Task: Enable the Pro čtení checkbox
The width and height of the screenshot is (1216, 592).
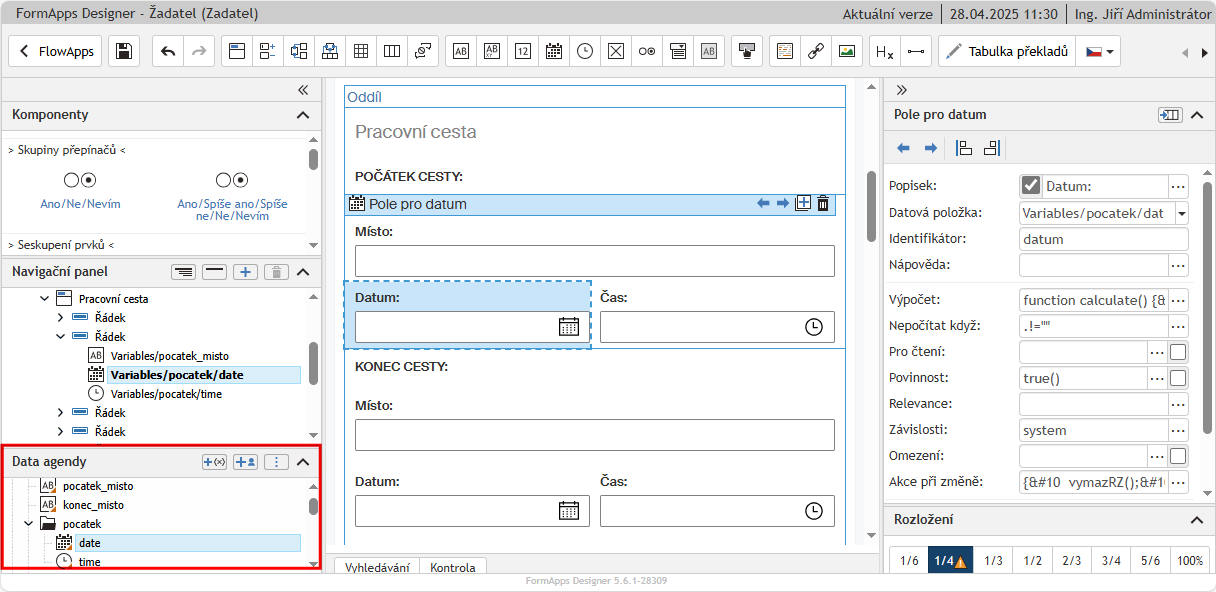Action: point(1178,352)
